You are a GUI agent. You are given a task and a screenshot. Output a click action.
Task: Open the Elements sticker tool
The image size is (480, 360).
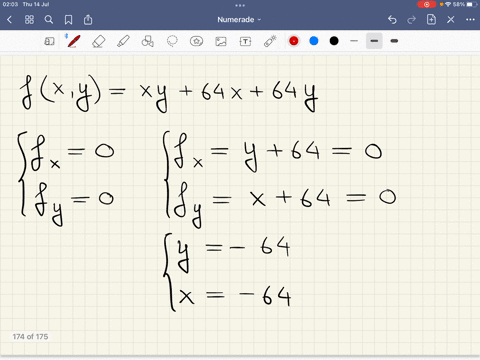coord(196,41)
